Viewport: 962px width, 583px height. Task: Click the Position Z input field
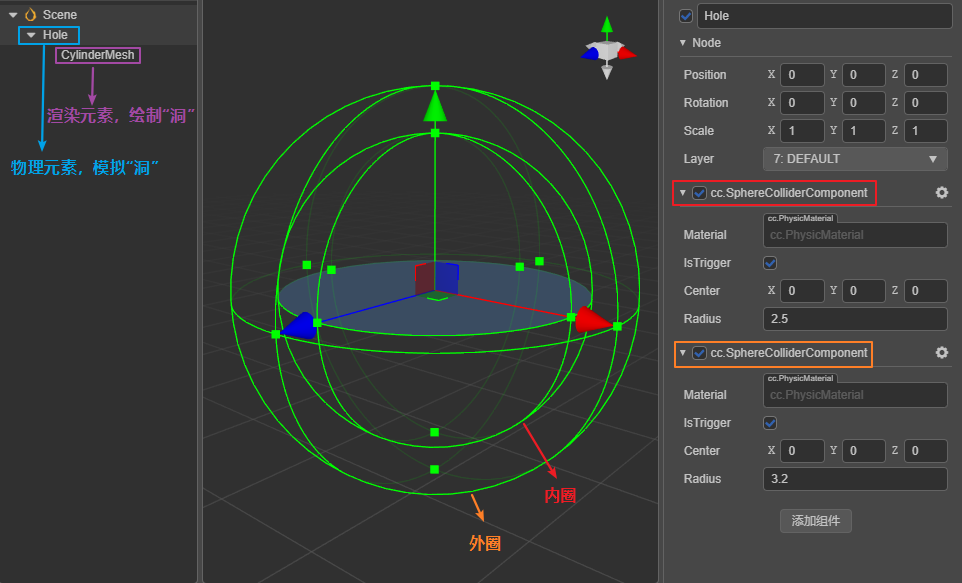(926, 75)
